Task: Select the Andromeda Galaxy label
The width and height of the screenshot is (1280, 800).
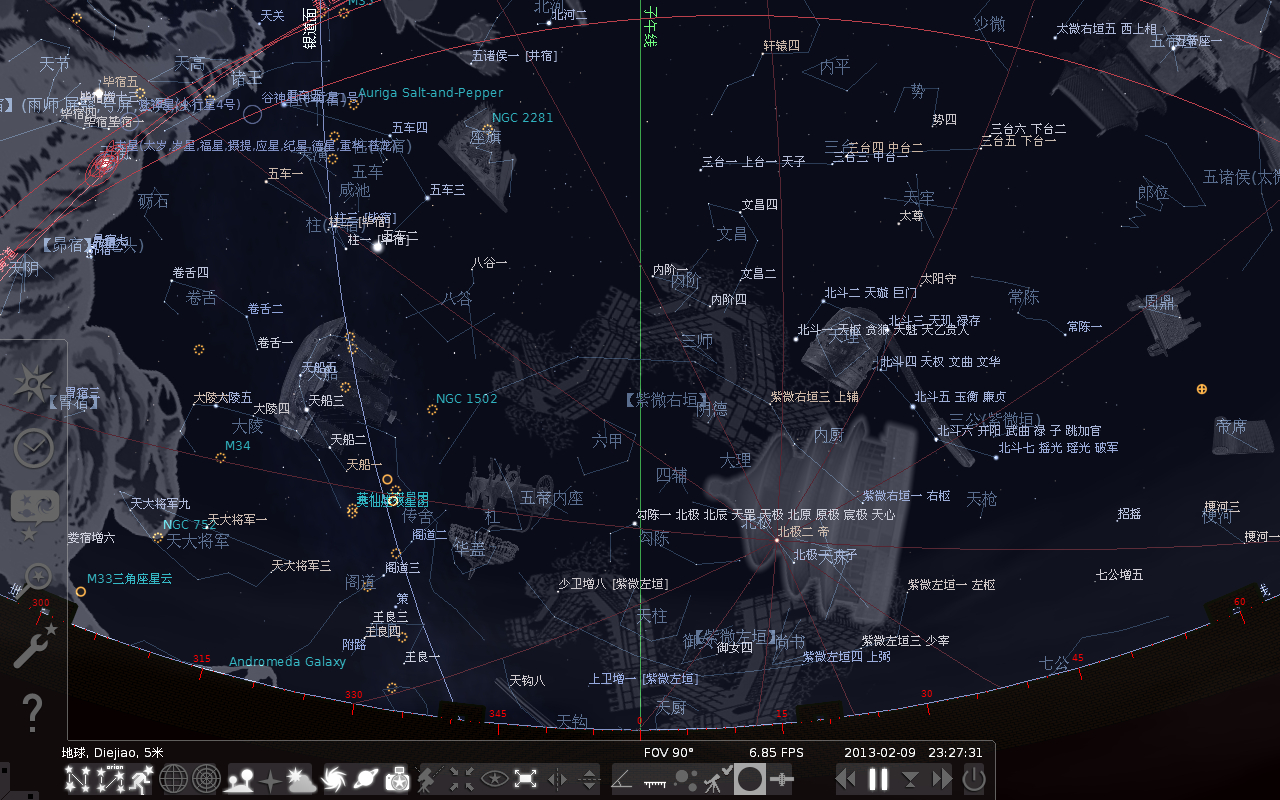Action: (287, 662)
